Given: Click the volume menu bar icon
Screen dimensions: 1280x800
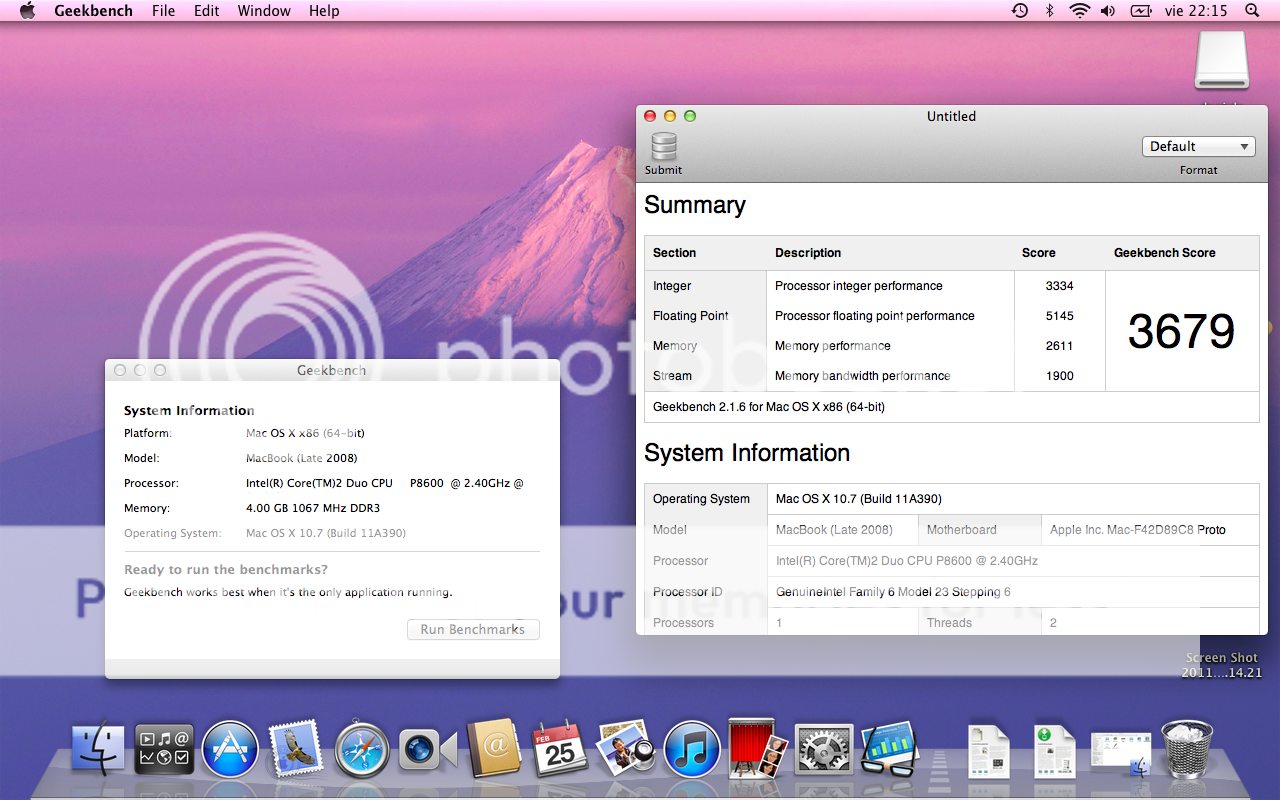Looking at the screenshot, I should (1108, 11).
